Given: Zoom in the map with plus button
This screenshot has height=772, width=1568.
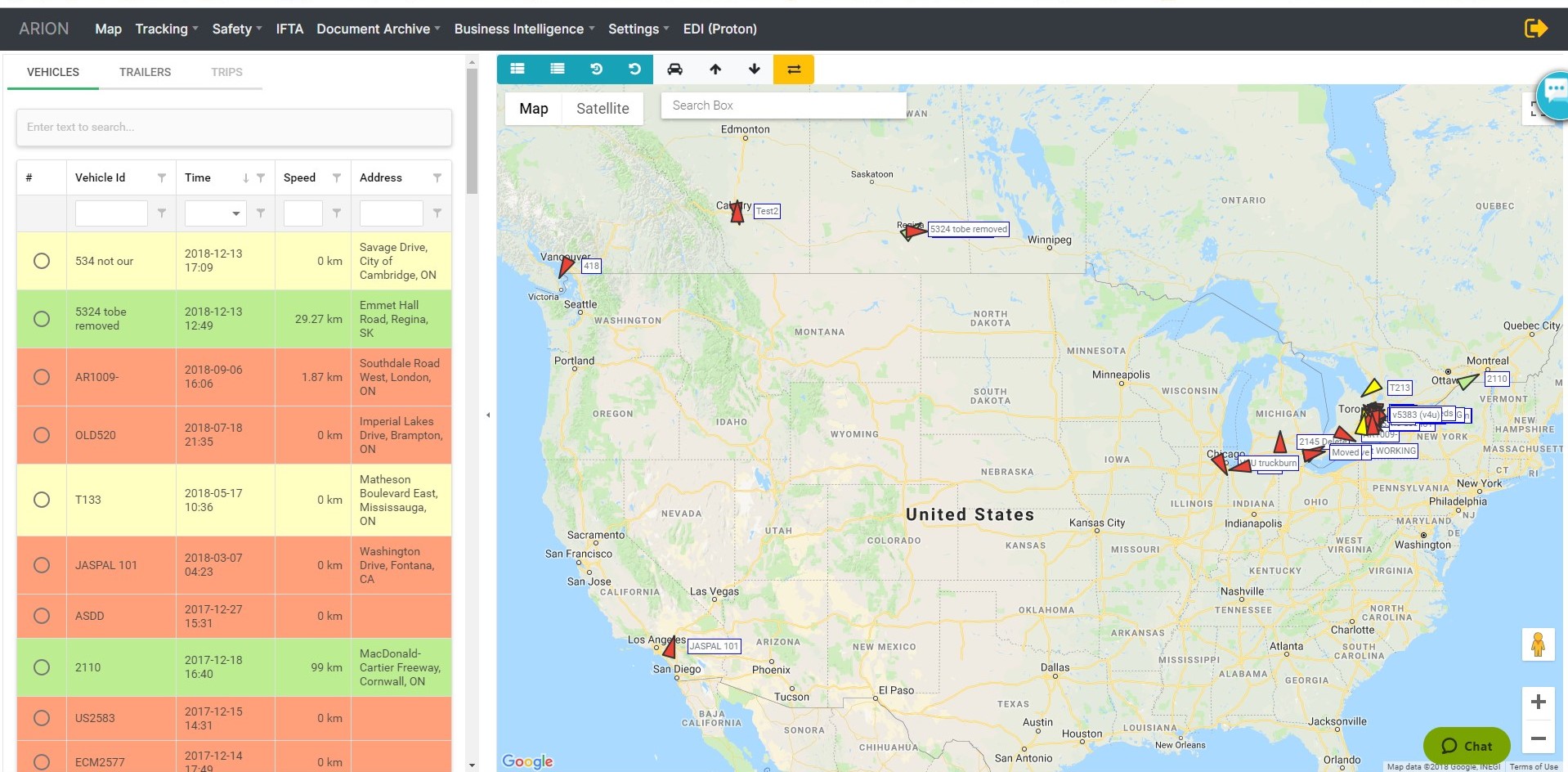Looking at the screenshot, I should 1538,702.
